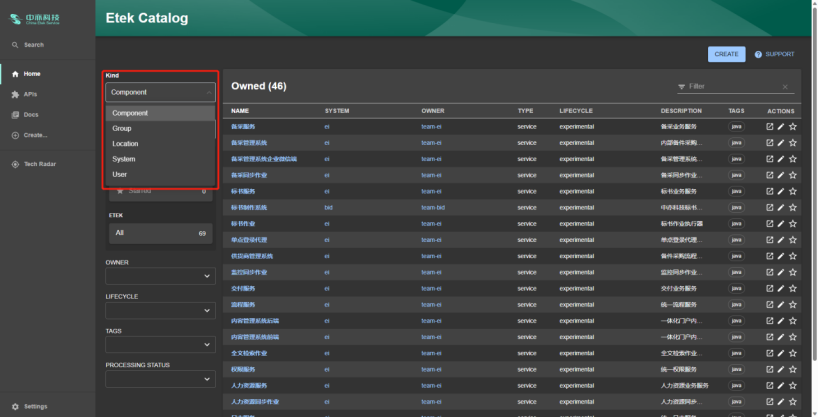Click the CREATE button
This screenshot has width=819, height=418.
pos(726,54)
